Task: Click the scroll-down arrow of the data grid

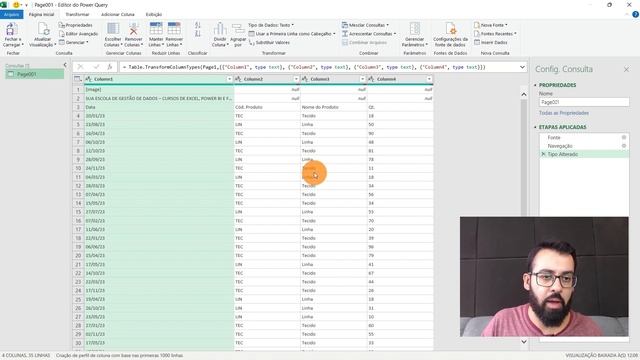Action: 524,342
